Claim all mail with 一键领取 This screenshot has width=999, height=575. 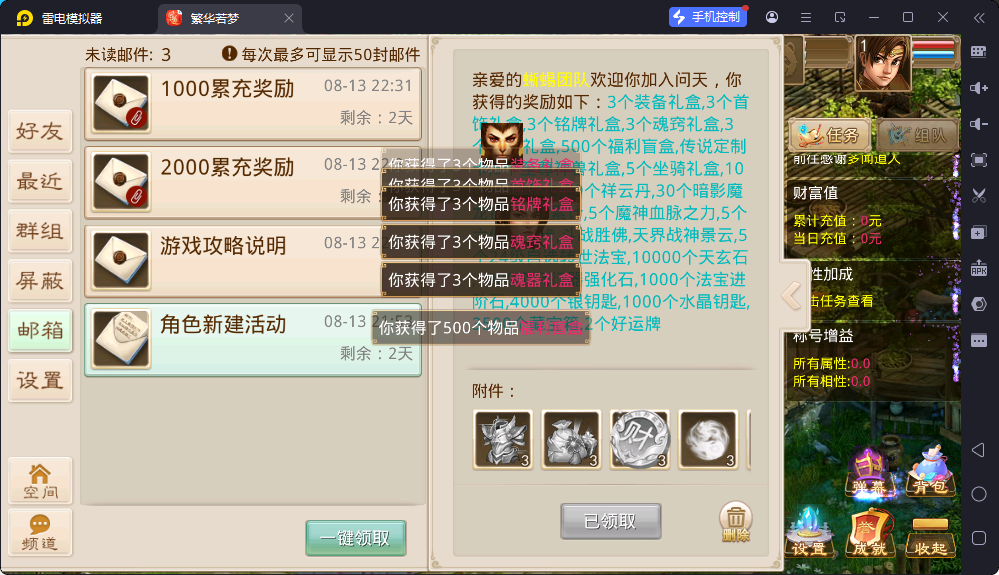[x=356, y=538]
